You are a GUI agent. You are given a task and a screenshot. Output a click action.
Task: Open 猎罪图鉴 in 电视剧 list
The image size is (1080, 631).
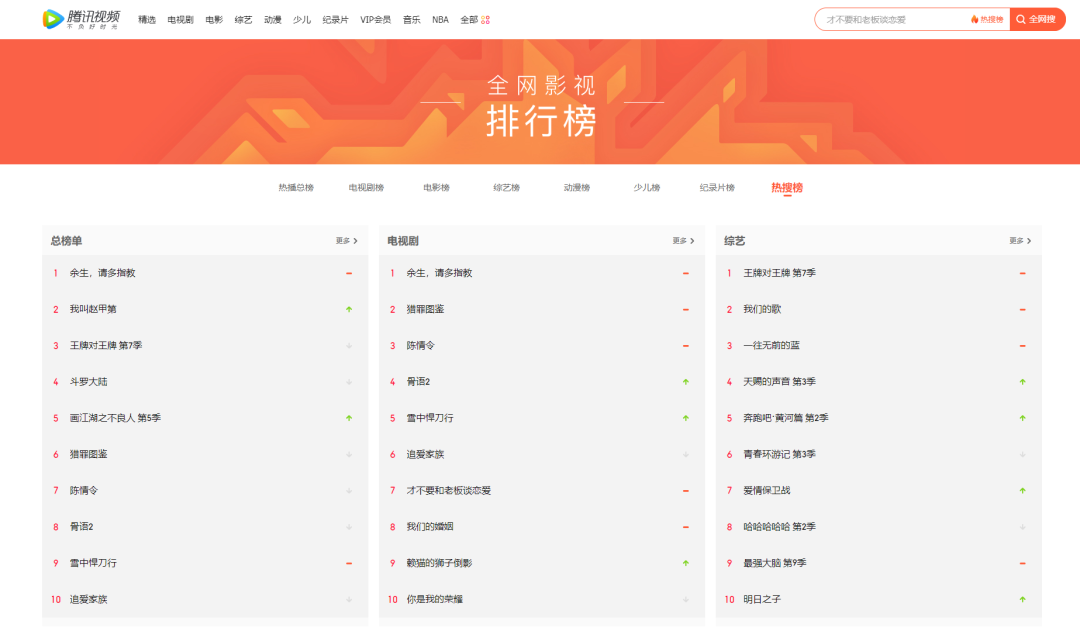[425, 309]
